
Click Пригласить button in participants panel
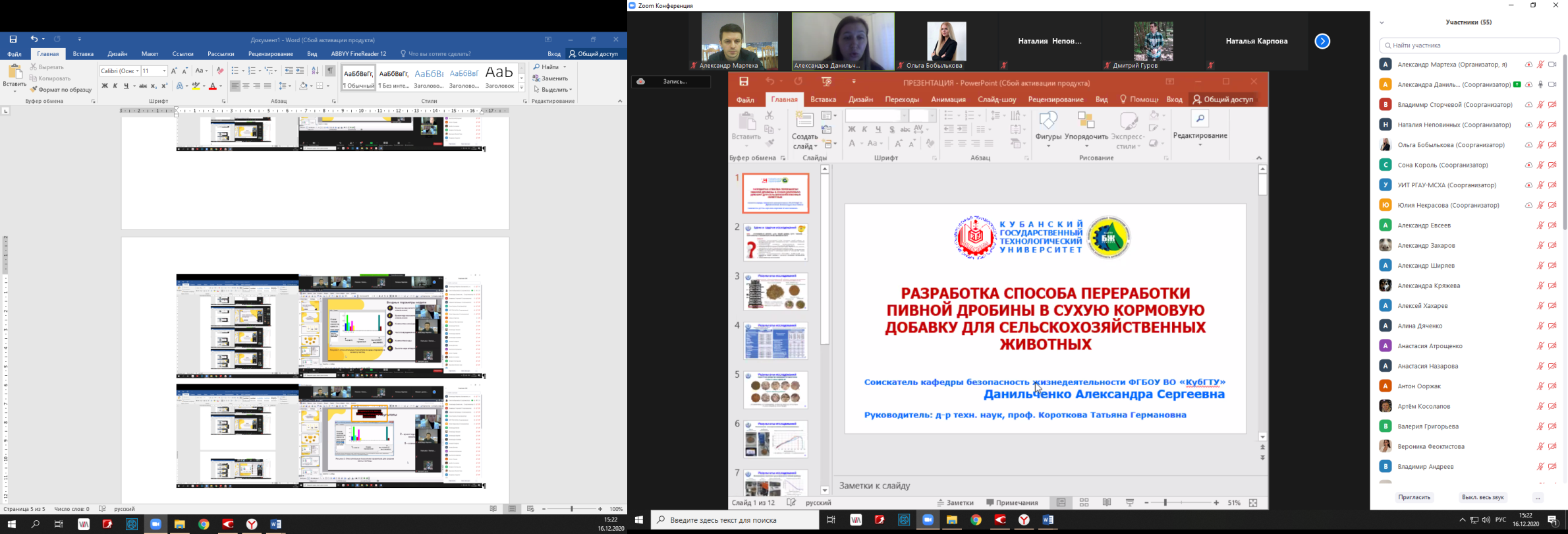click(x=1414, y=498)
